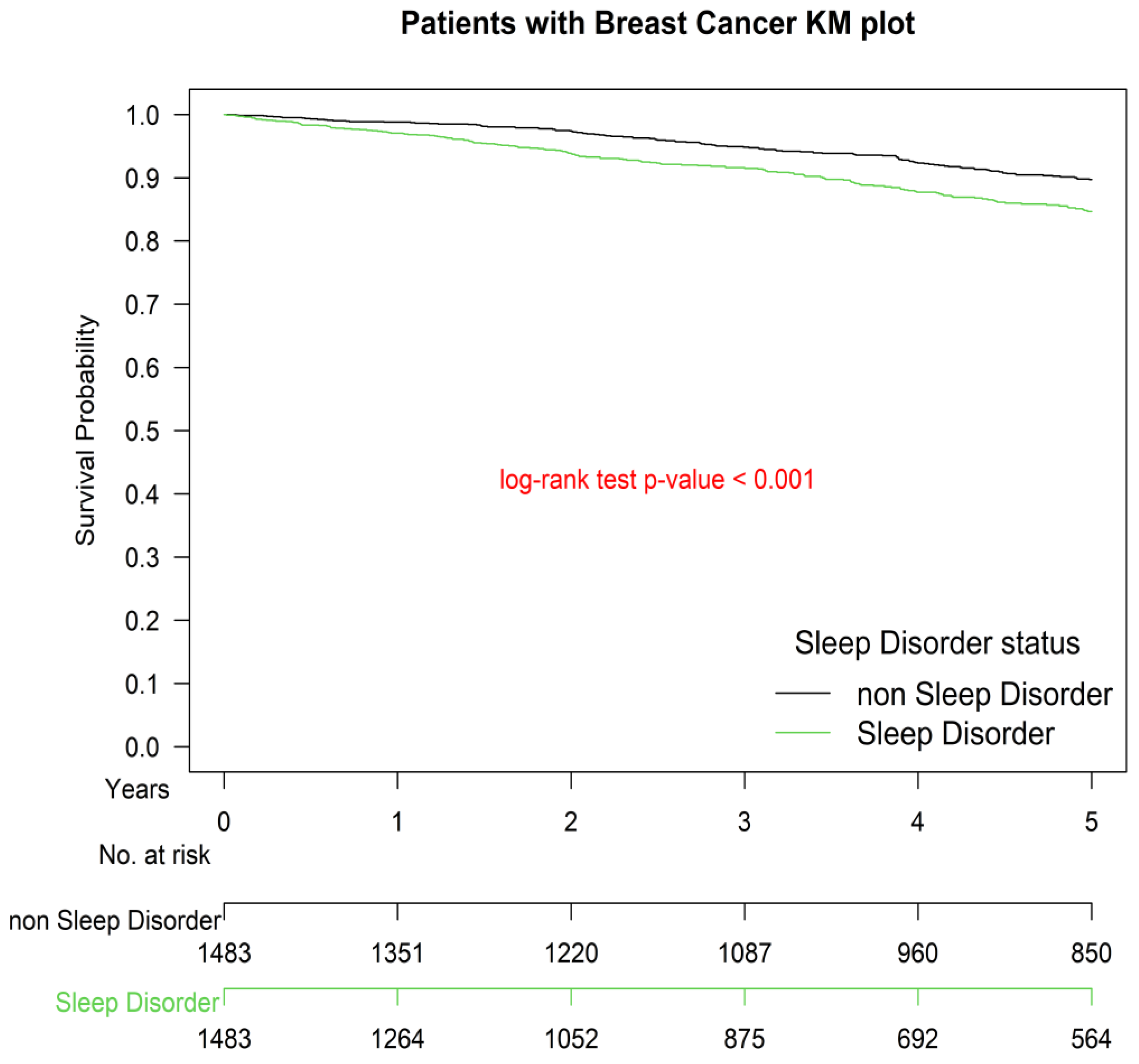
Task: Click the "Survival Probability" y-axis label
Action: tap(85, 430)
